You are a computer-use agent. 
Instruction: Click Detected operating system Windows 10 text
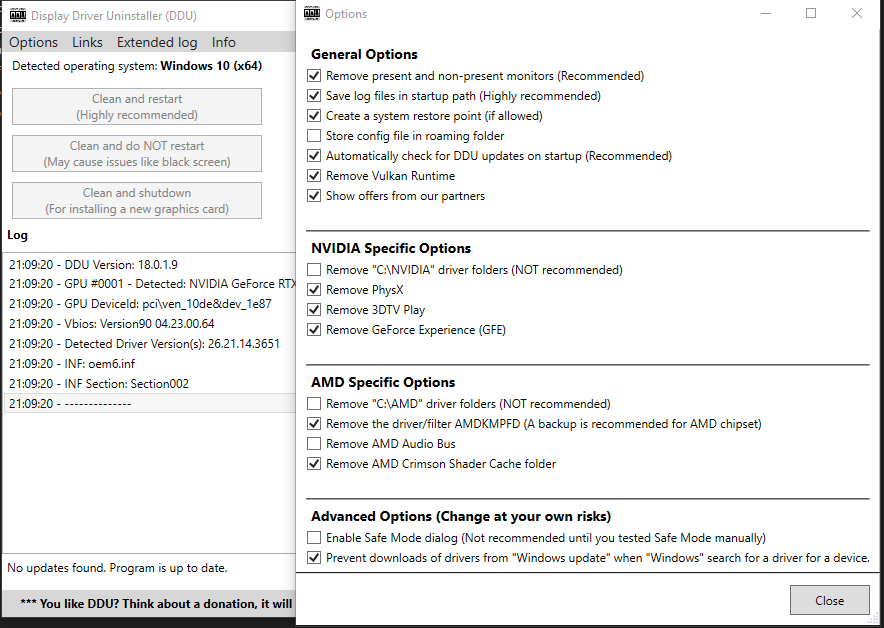click(x=137, y=66)
